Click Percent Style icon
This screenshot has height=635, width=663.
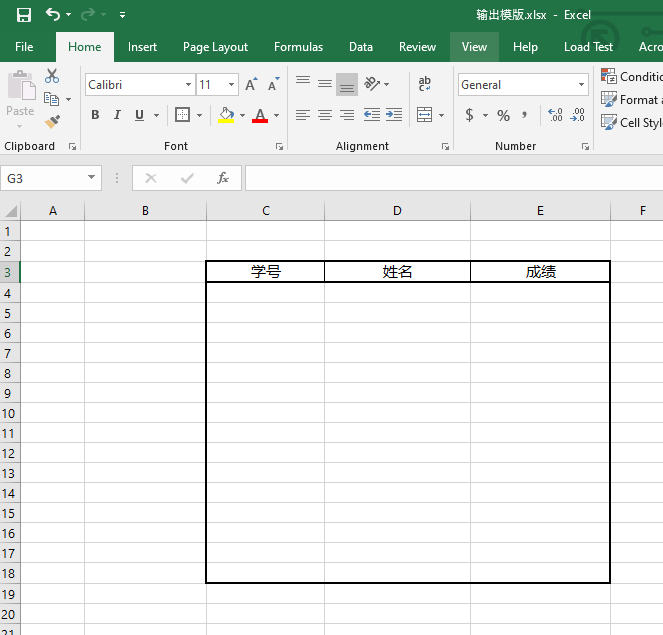pyautogui.click(x=503, y=115)
